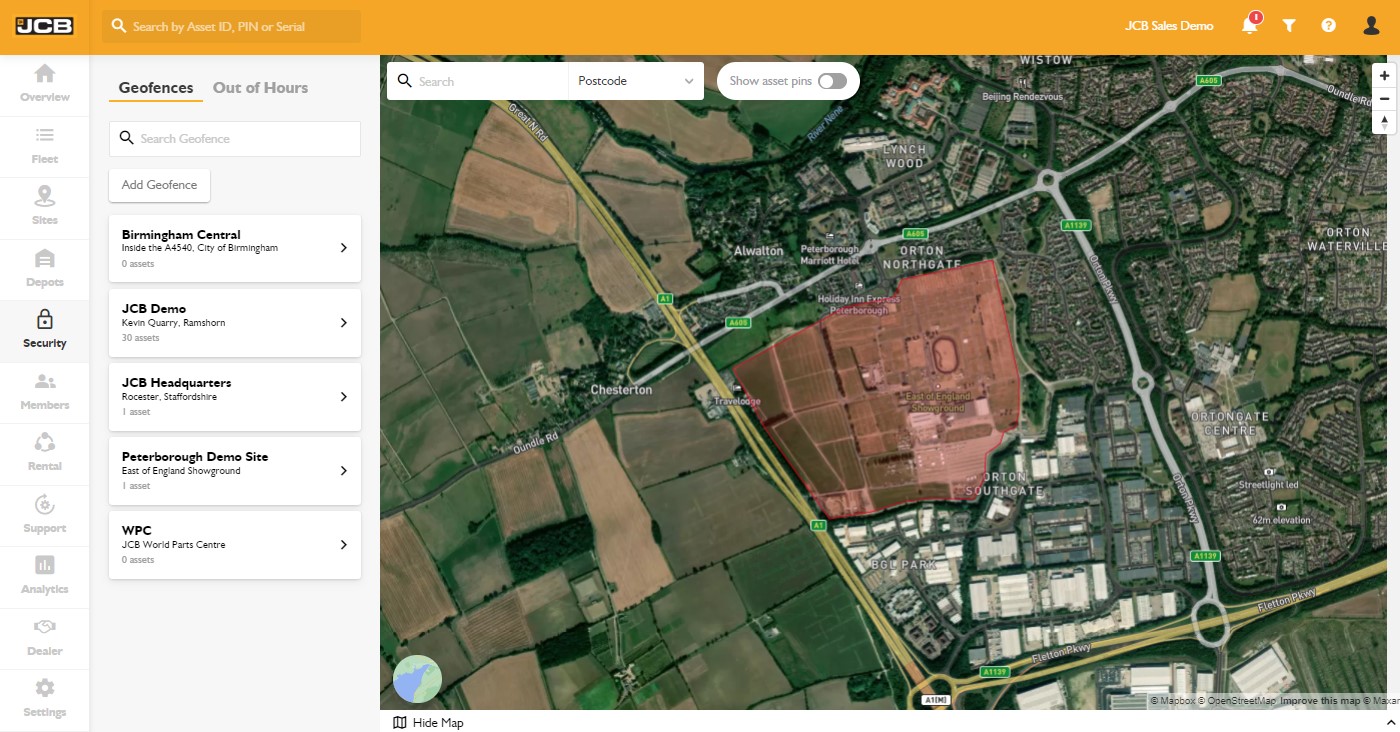Click the asset ID search field
This screenshot has width=1400, height=732.
click(231, 26)
